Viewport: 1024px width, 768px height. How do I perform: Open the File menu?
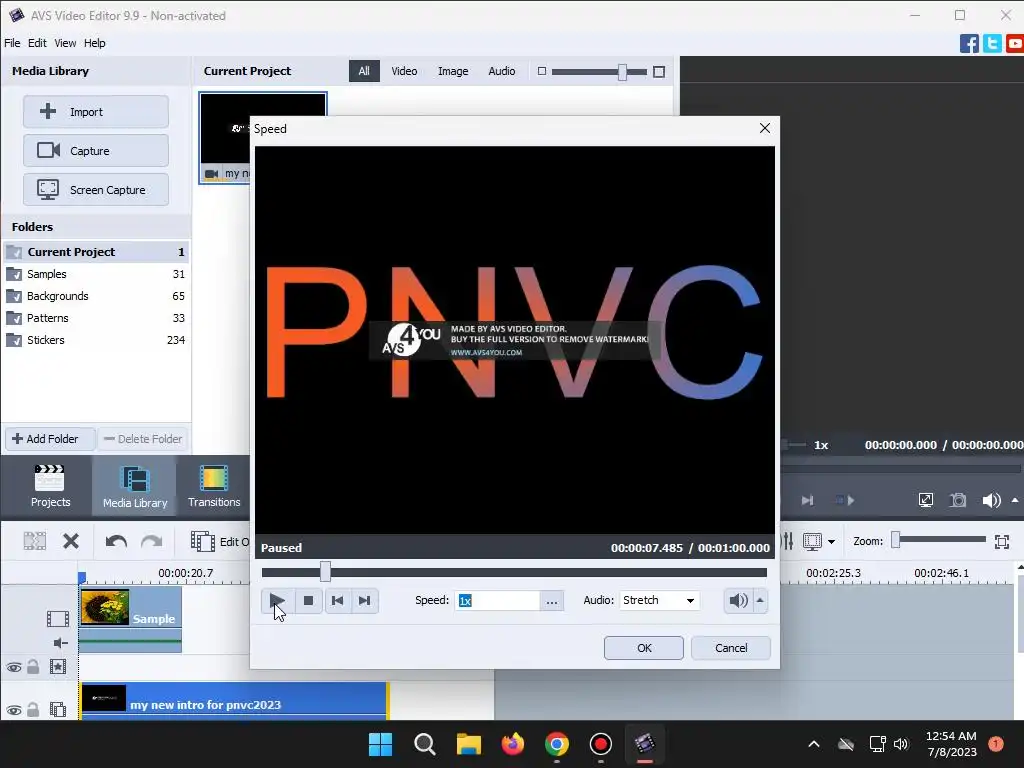pos(12,43)
